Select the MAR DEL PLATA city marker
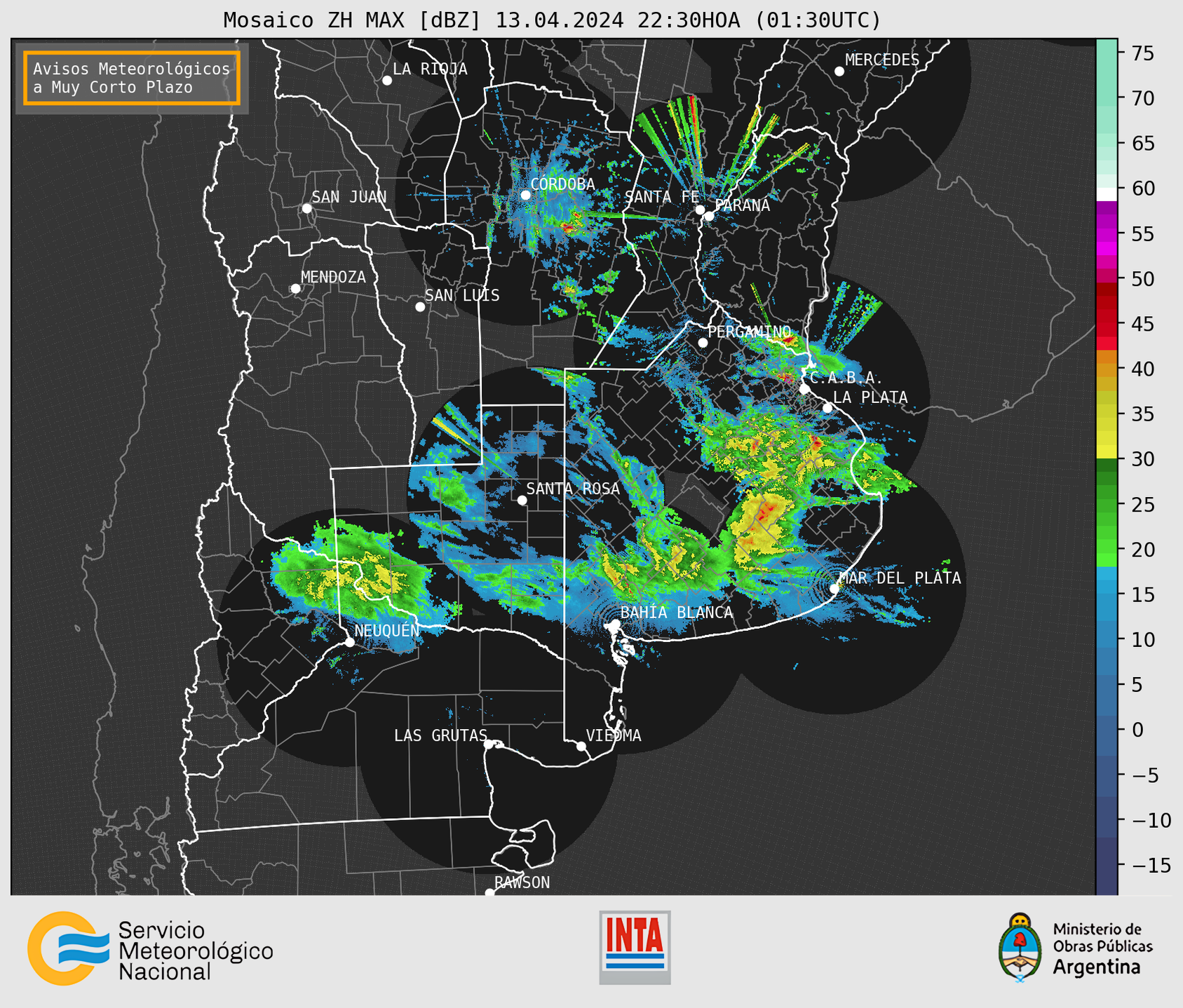Image resolution: width=1183 pixels, height=1008 pixels. [834, 589]
